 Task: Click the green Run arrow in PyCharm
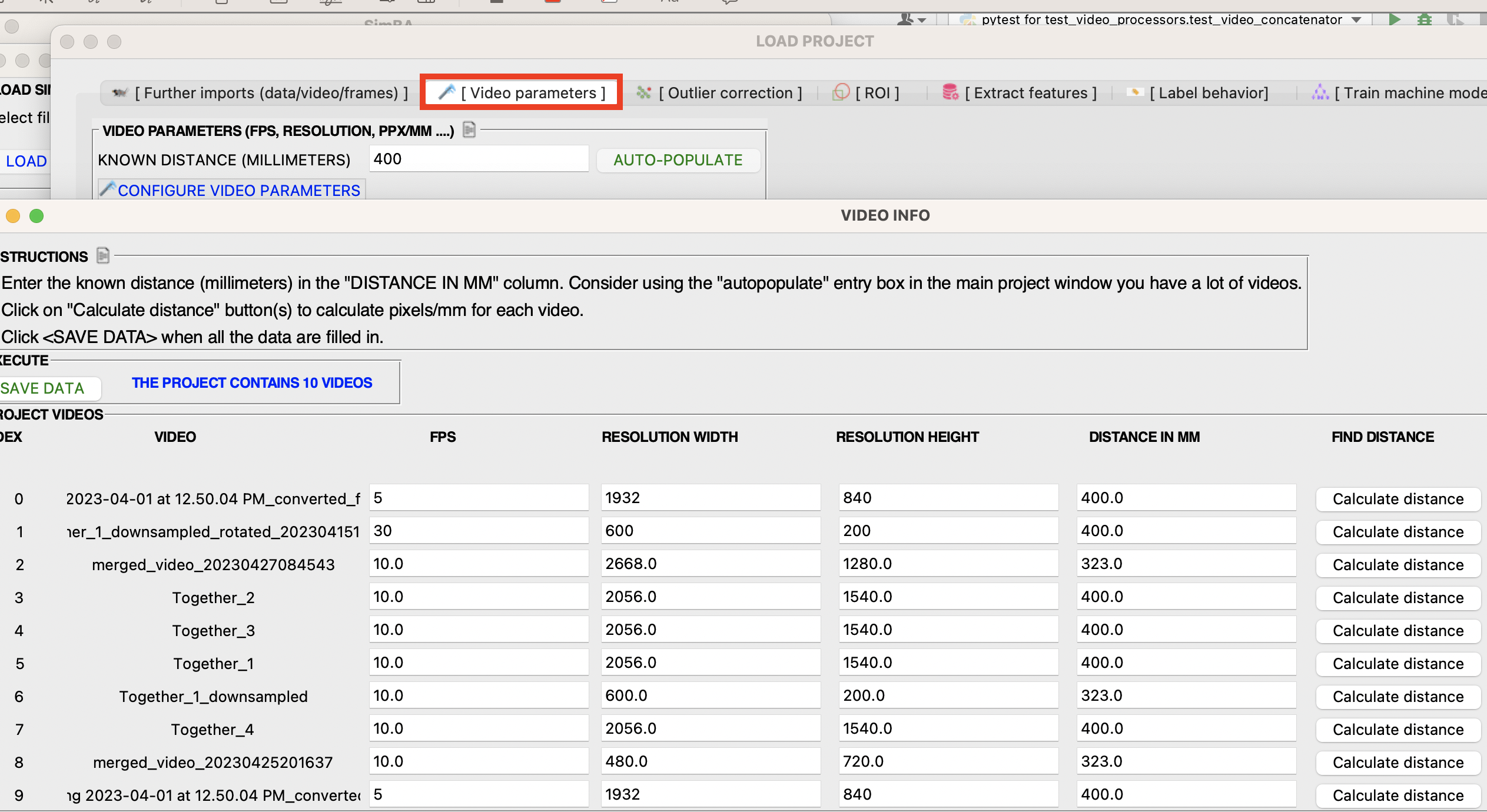pos(1394,19)
